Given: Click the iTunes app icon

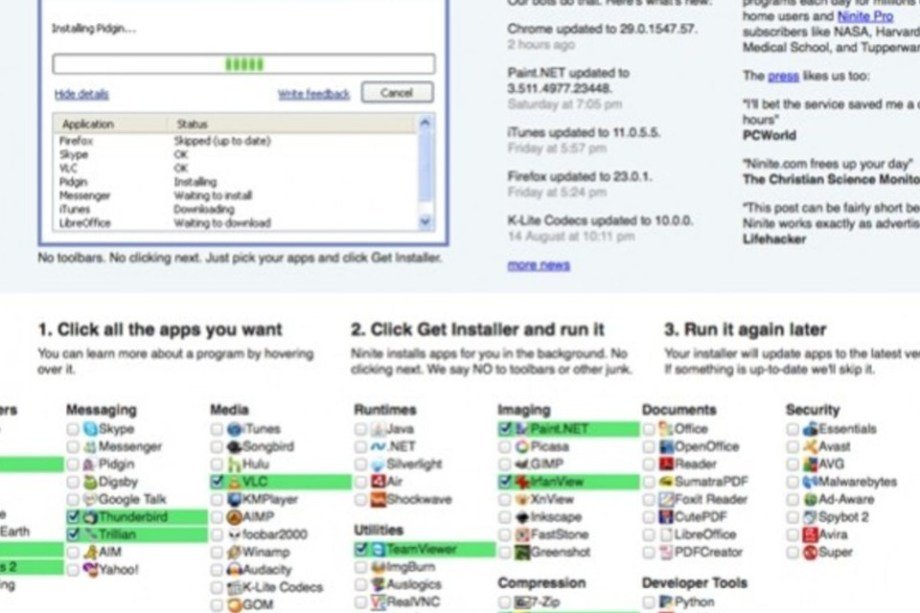Looking at the screenshot, I should point(235,429).
